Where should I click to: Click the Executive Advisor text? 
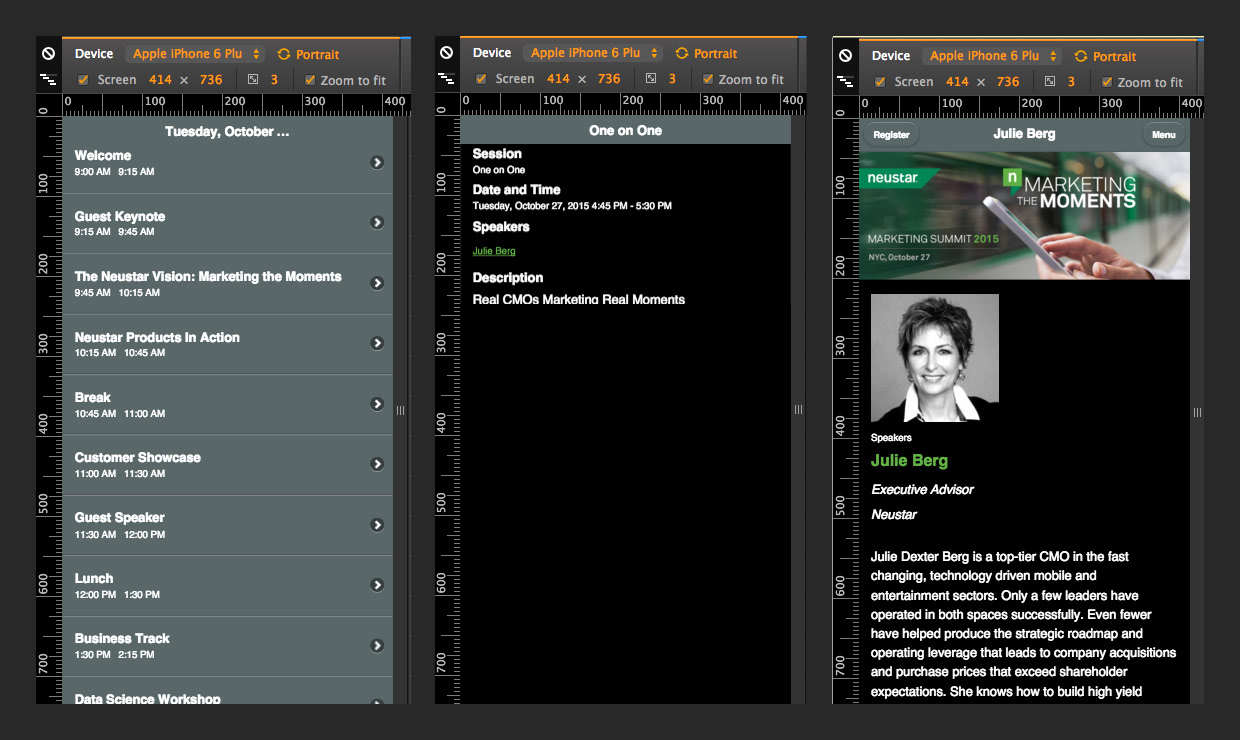(x=922, y=489)
